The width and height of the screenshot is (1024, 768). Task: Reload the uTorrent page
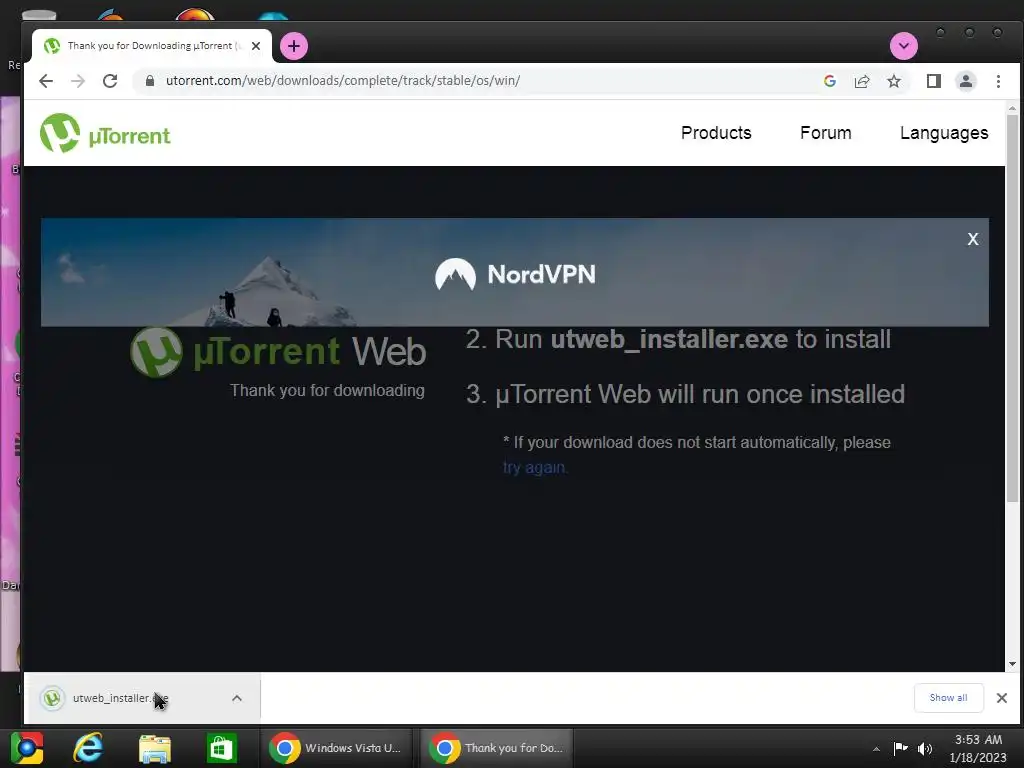(x=110, y=81)
